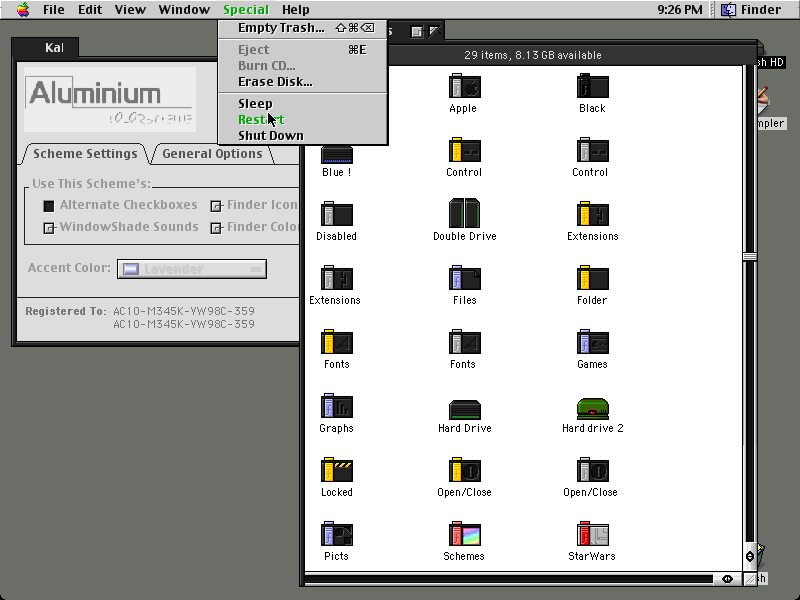
Task: Select the gray Open/Close folder icon
Action: (592, 470)
